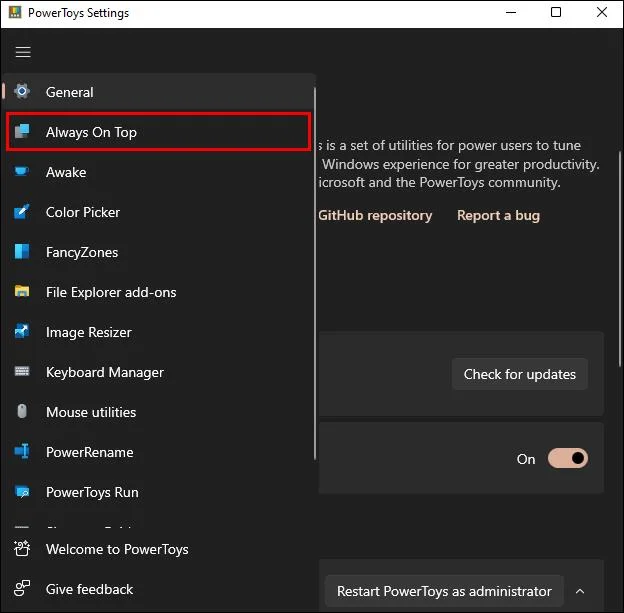
Task: Close the PowerToys Settings window
Action: 602,12
